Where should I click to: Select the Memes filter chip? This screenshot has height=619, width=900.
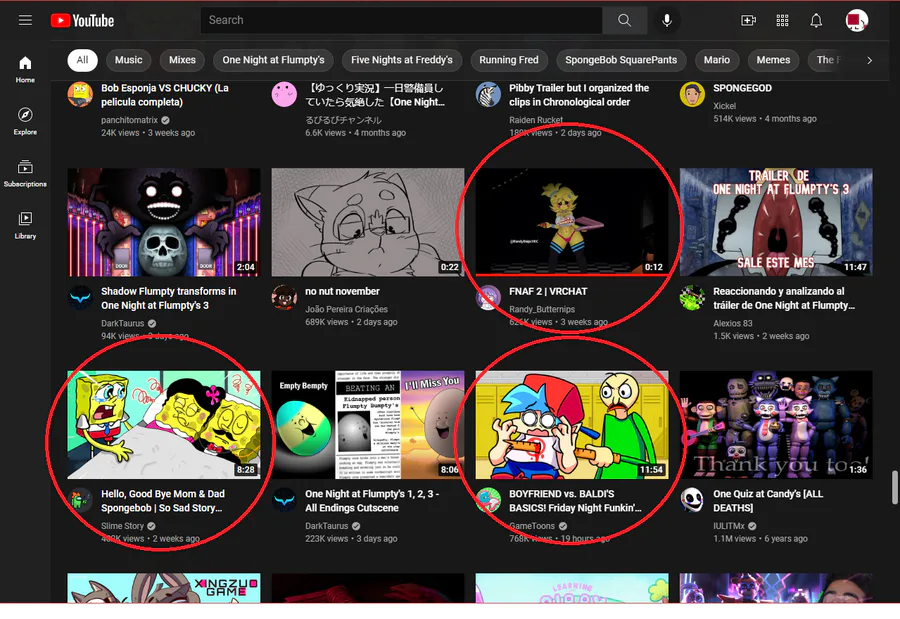coord(773,60)
